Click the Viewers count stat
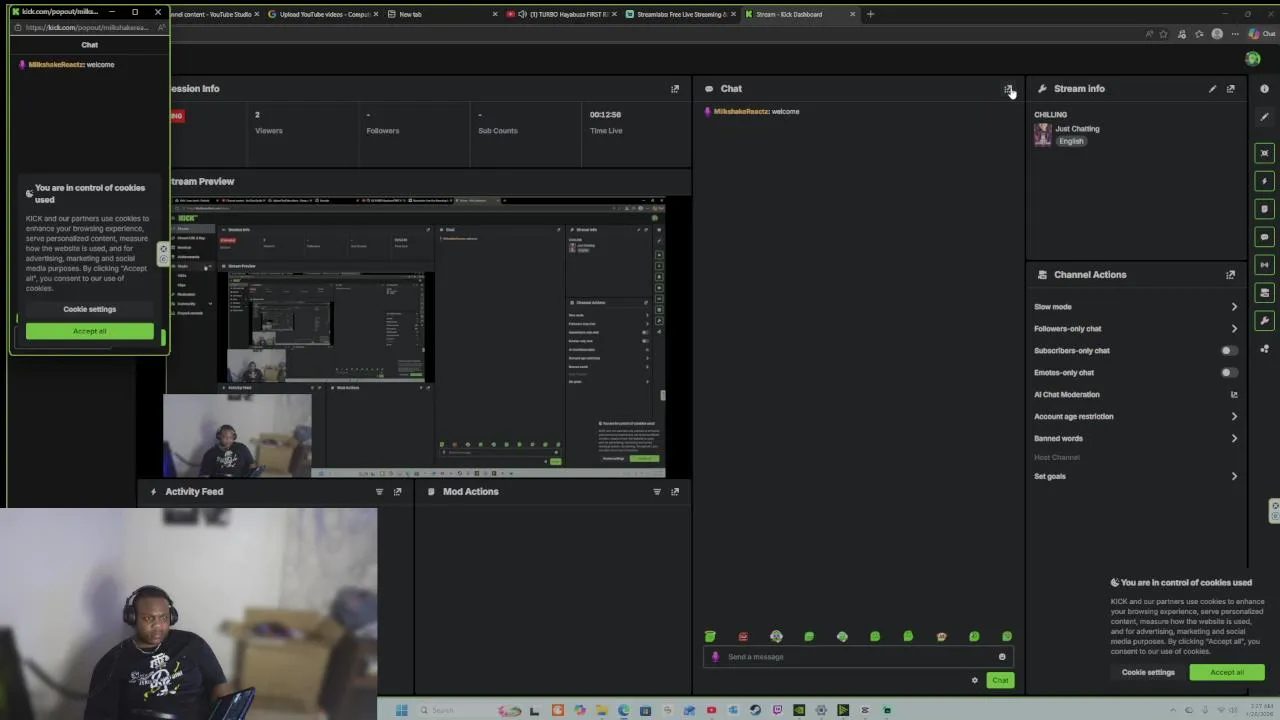This screenshot has width=1280, height=720. [268, 123]
